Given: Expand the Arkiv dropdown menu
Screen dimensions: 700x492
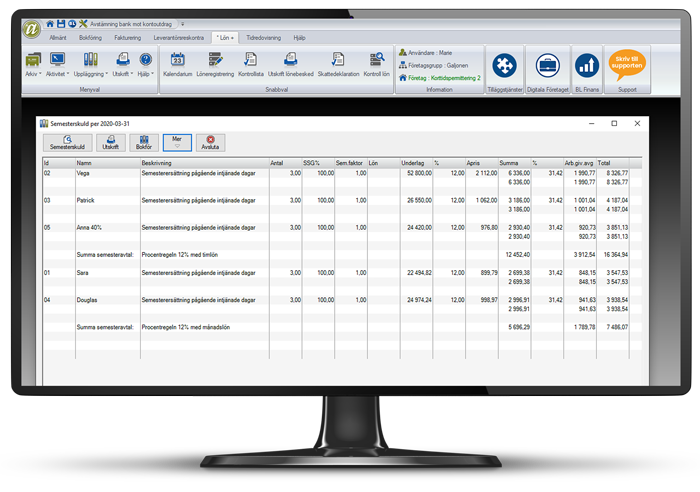Looking at the screenshot, I should pyautogui.click(x=33, y=65).
